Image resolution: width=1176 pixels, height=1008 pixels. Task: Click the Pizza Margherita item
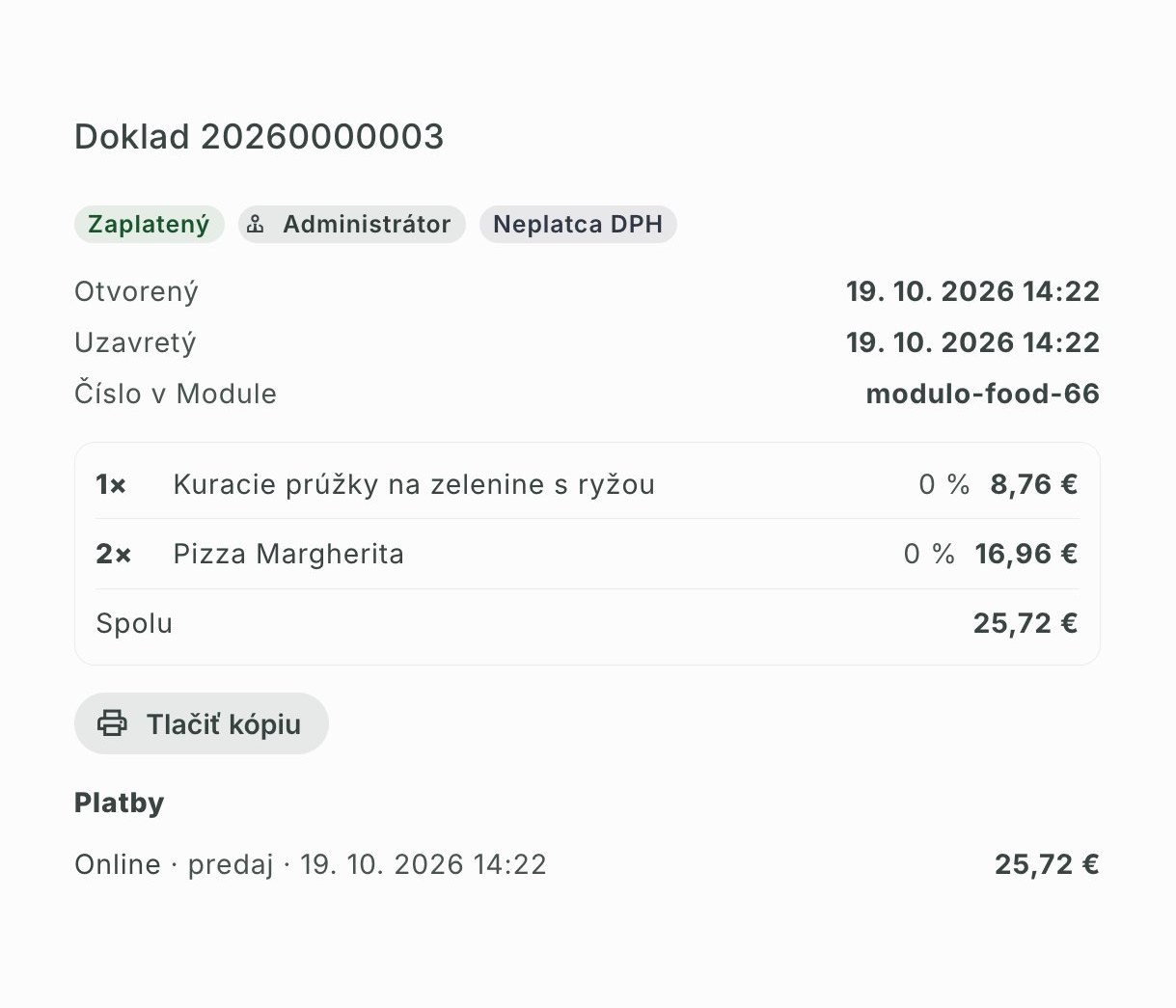coord(288,554)
